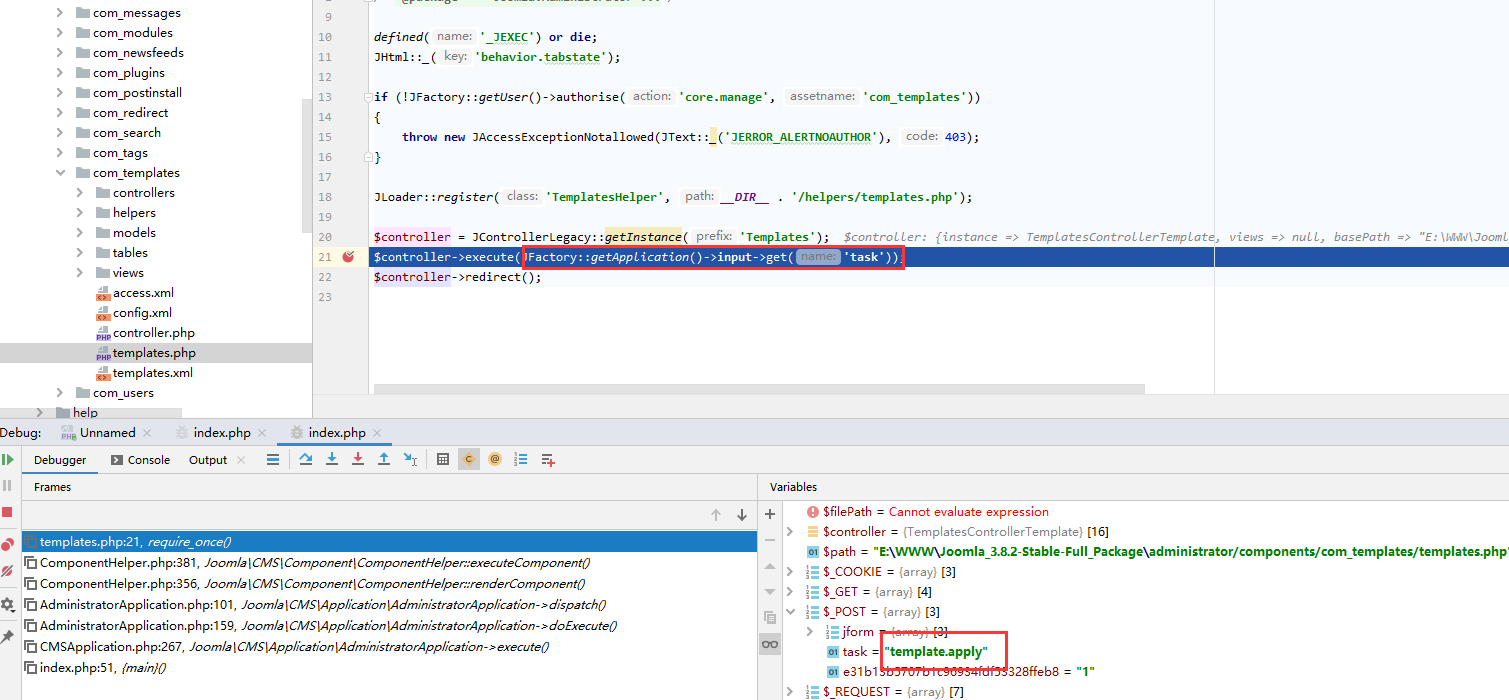Open the Evaluate Expression calculator
The width and height of the screenshot is (1509, 700).
click(443, 459)
